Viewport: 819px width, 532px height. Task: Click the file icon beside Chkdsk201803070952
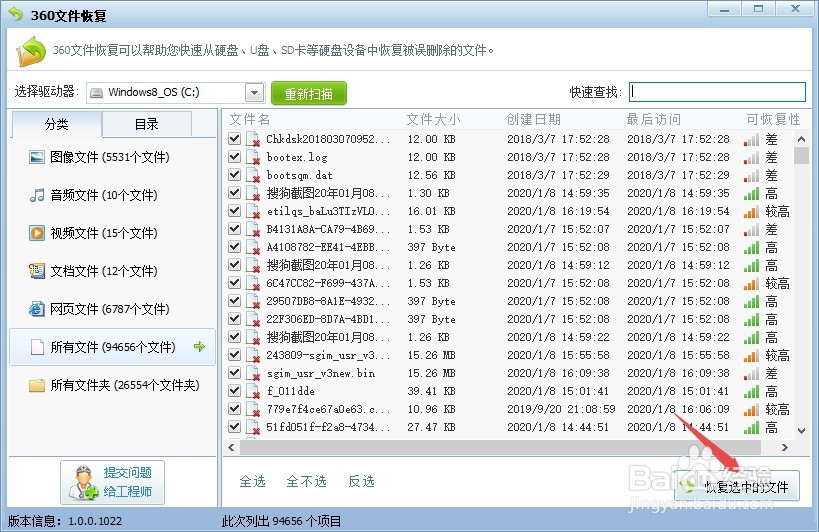click(253, 139)
